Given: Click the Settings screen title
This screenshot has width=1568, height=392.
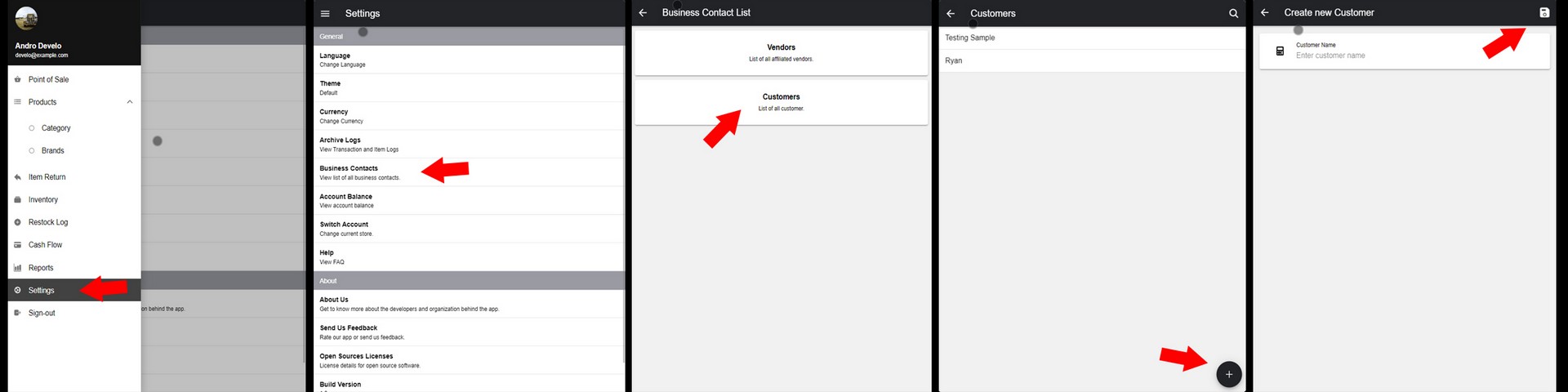Looking at the screenshot, I should pyautogui.click(x=363, y=13).
